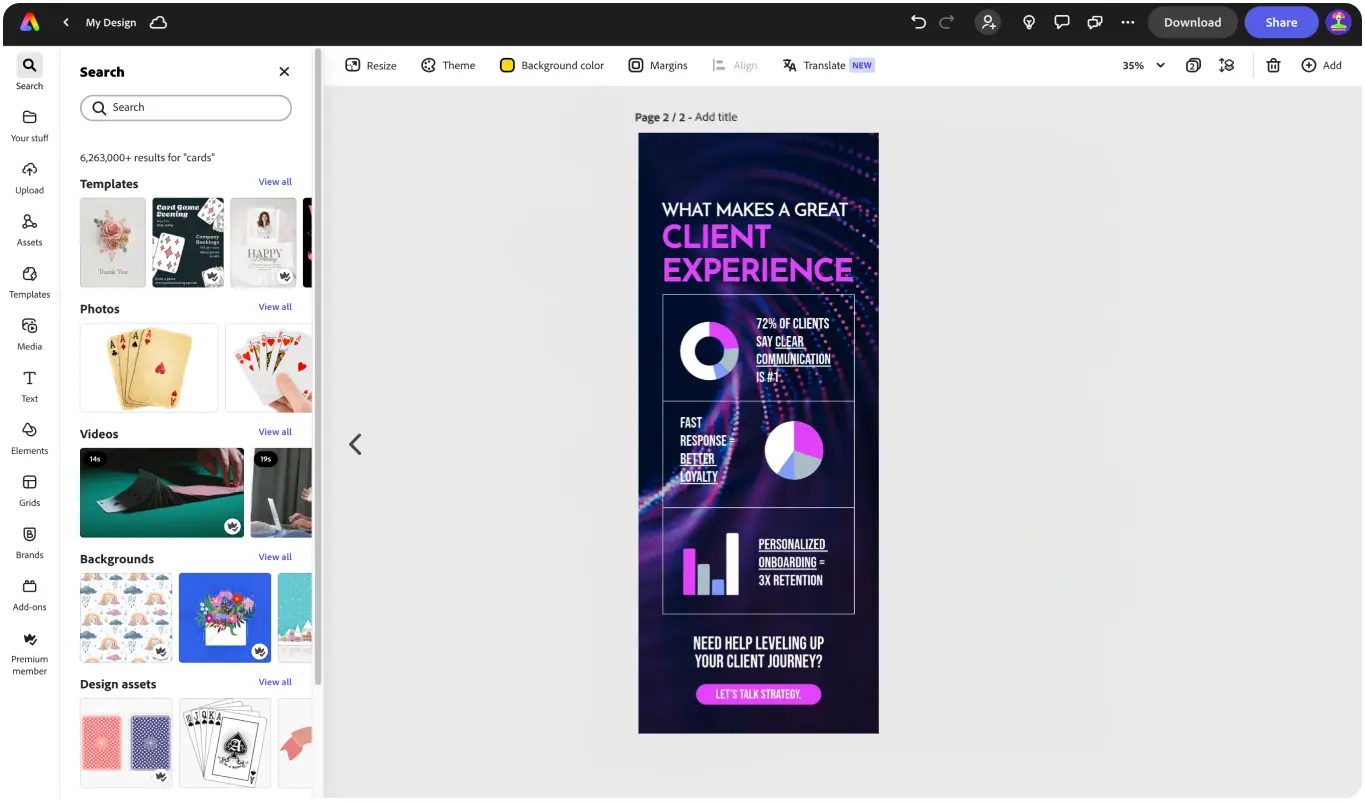This screenshot has width=1365, height=801.
Task: Click the undo arrow icon
Action: (x=918, y=22)
